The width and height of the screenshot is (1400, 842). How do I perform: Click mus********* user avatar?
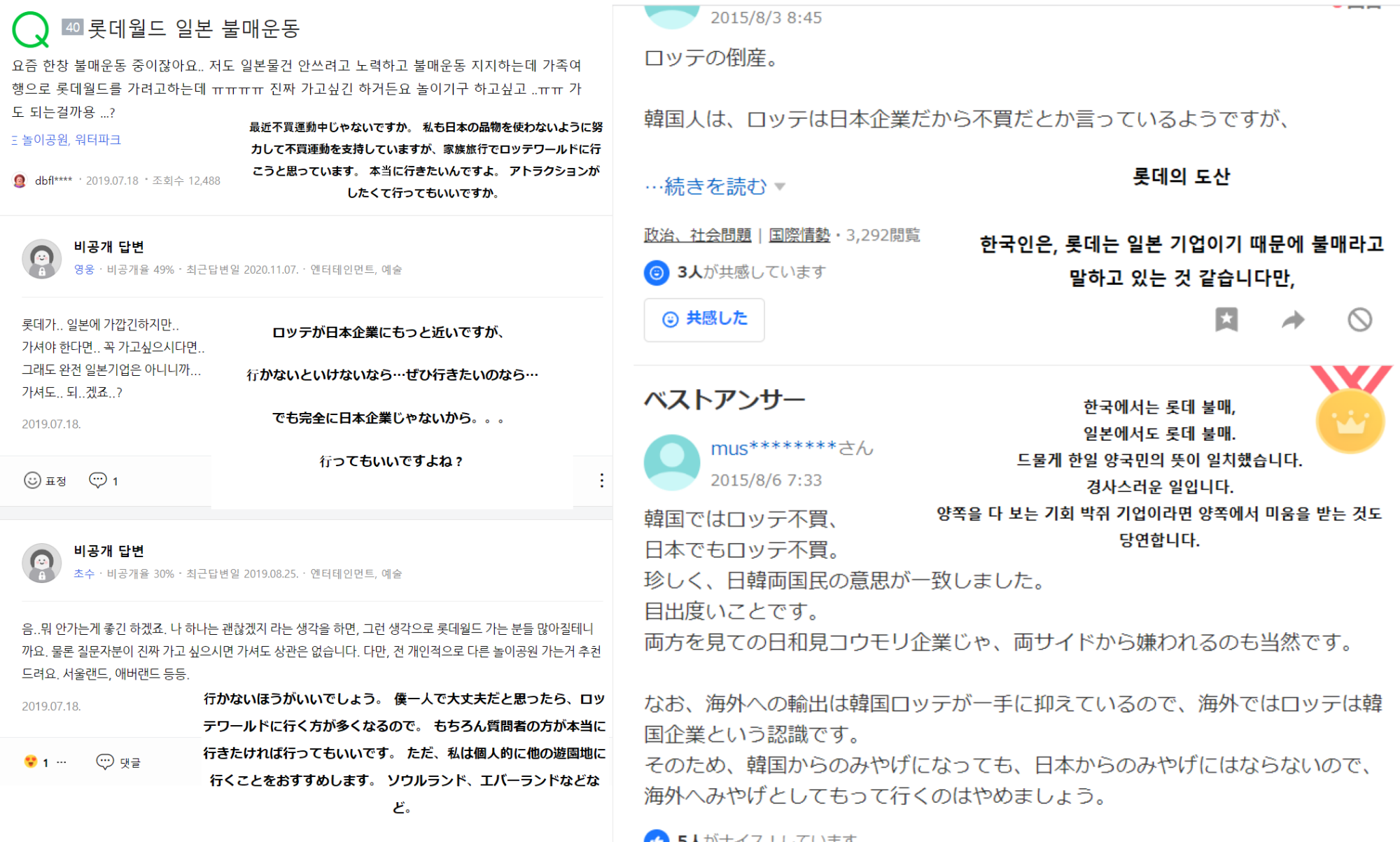click(x=671, y=462)
